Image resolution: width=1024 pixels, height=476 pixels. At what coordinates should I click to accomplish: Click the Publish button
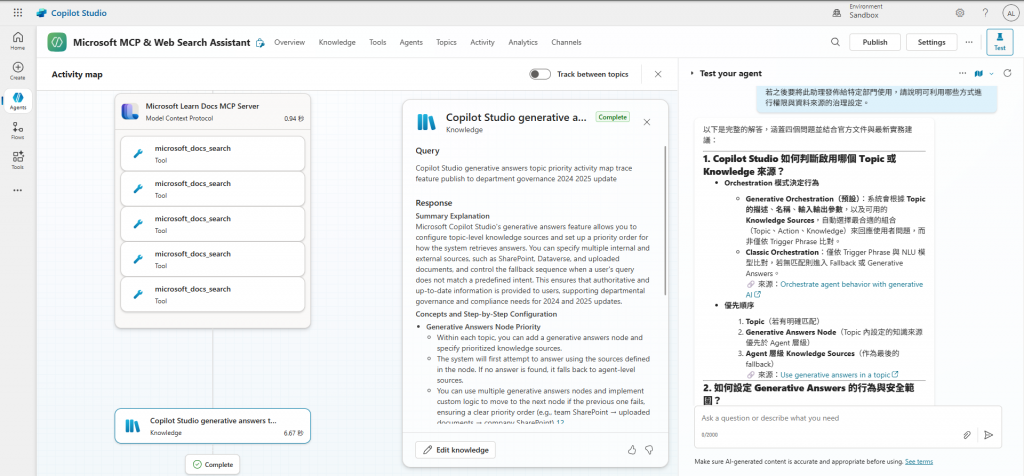[x=874, y=42]
